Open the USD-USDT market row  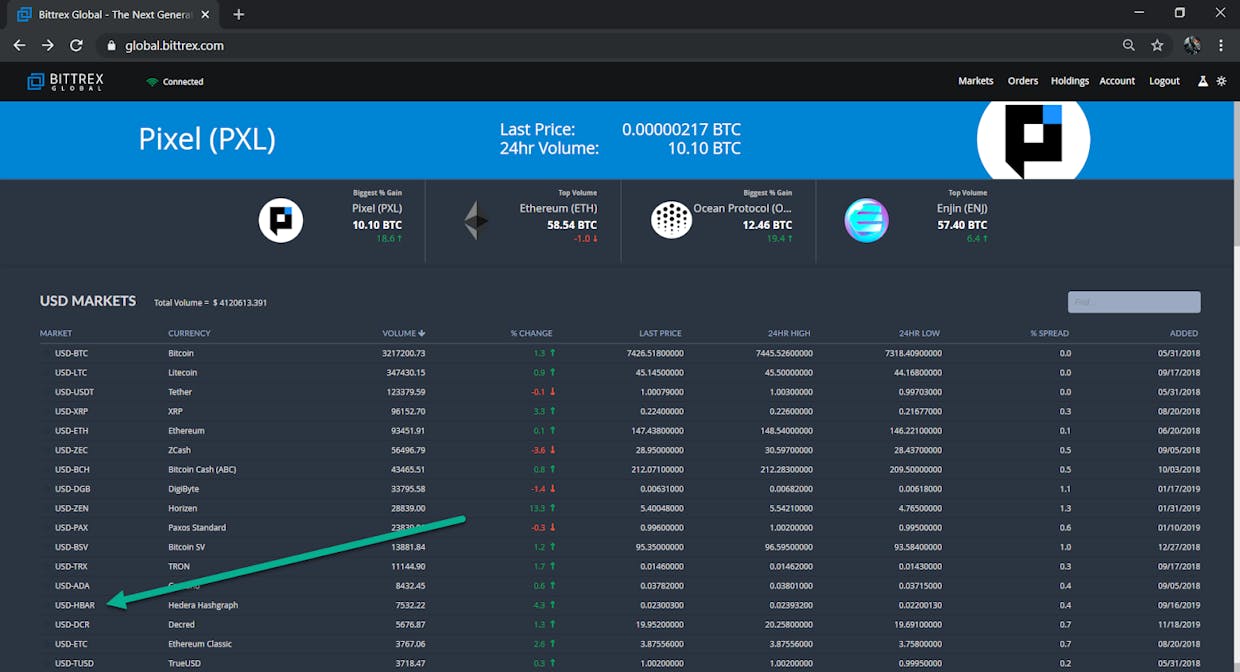619,392
